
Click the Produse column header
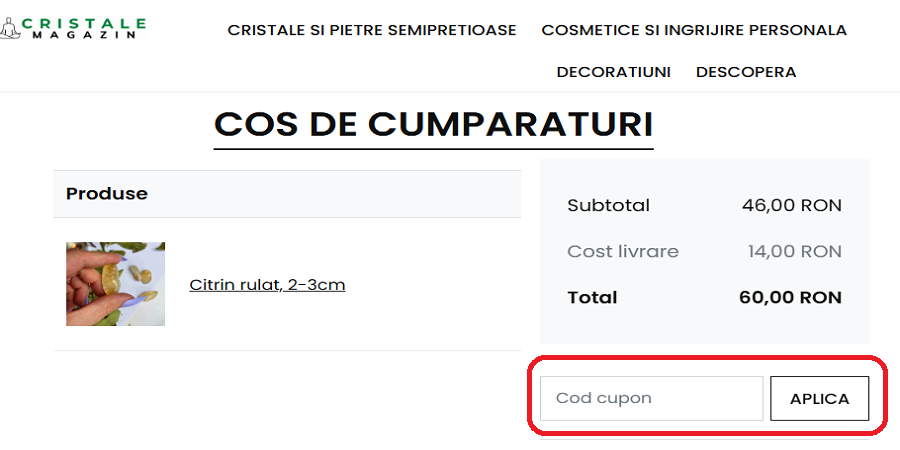point(107,194)
